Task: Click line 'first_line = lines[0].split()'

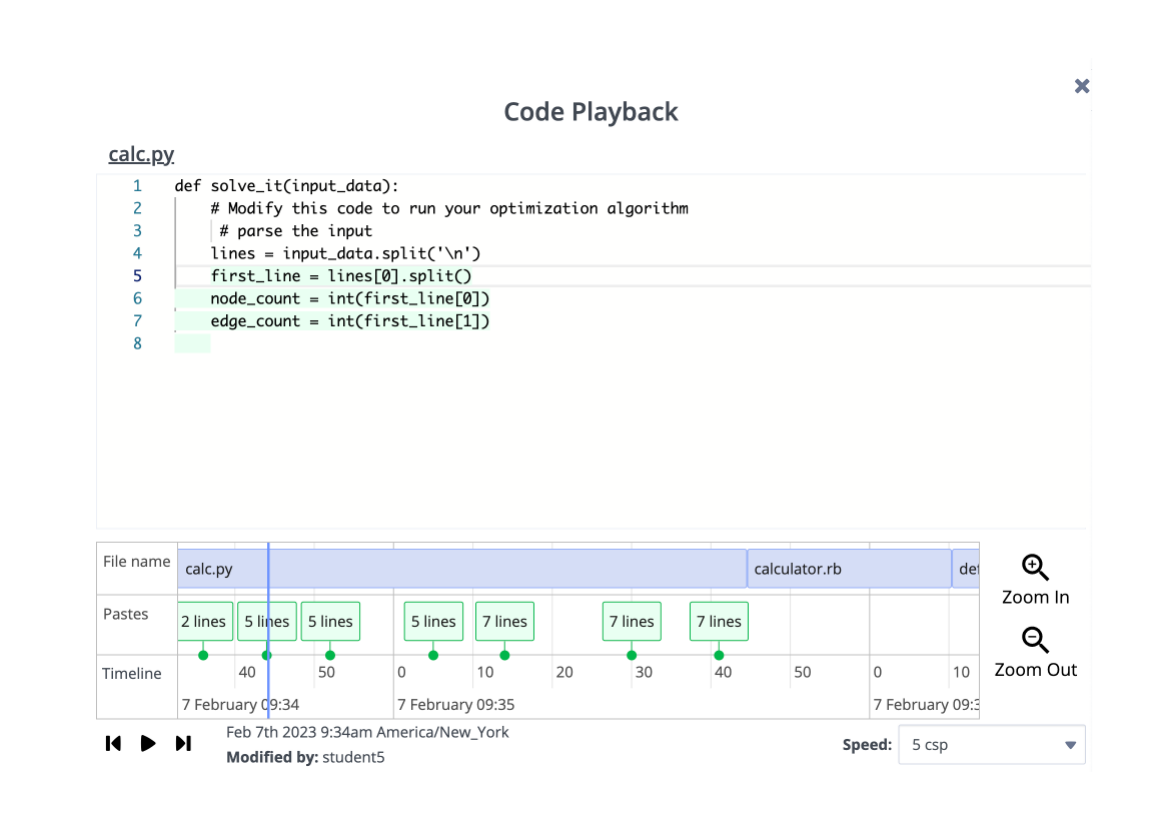Action: (x=341, y=276)
